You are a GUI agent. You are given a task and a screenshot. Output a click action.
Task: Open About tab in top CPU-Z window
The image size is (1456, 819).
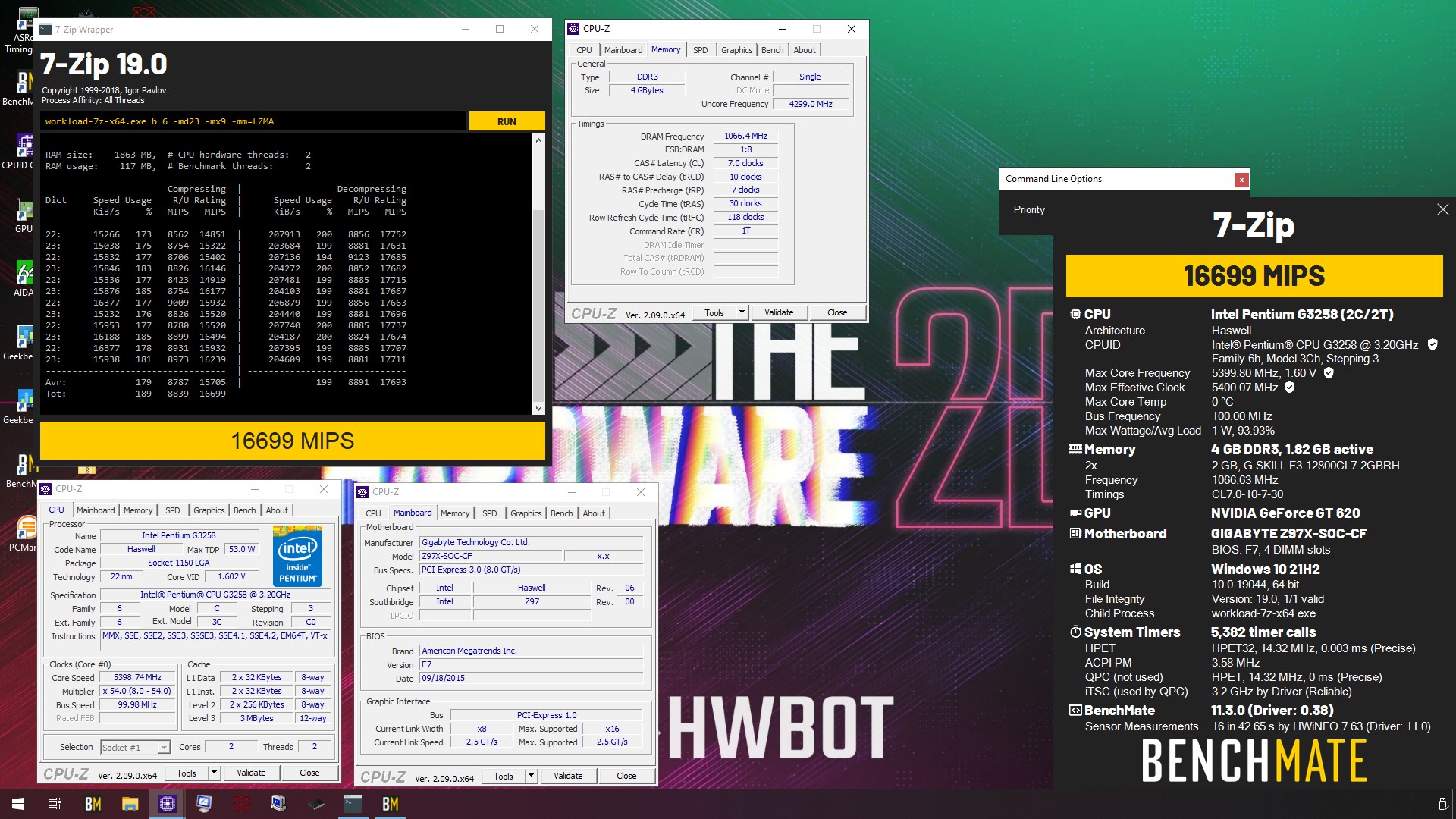tap(805, 50)
